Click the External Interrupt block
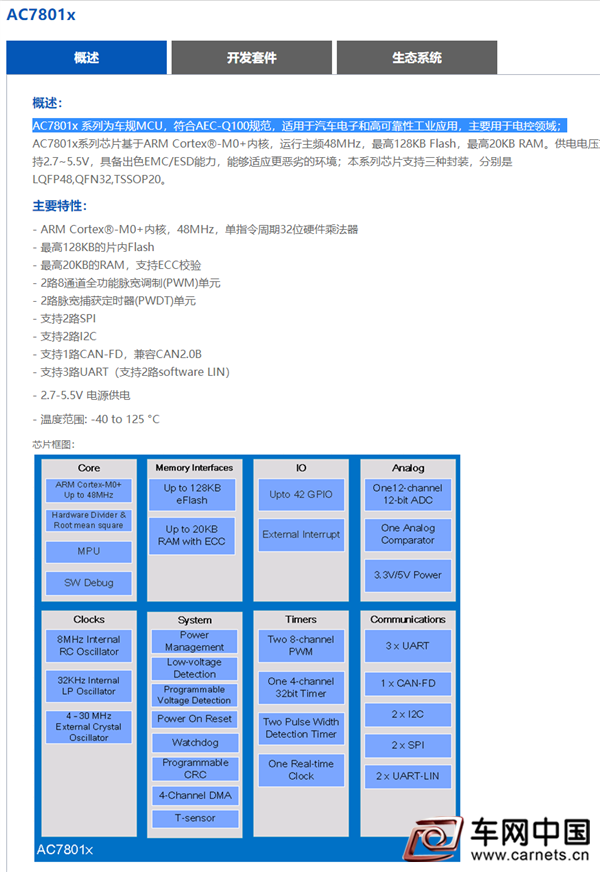 [x=301, y=534]
